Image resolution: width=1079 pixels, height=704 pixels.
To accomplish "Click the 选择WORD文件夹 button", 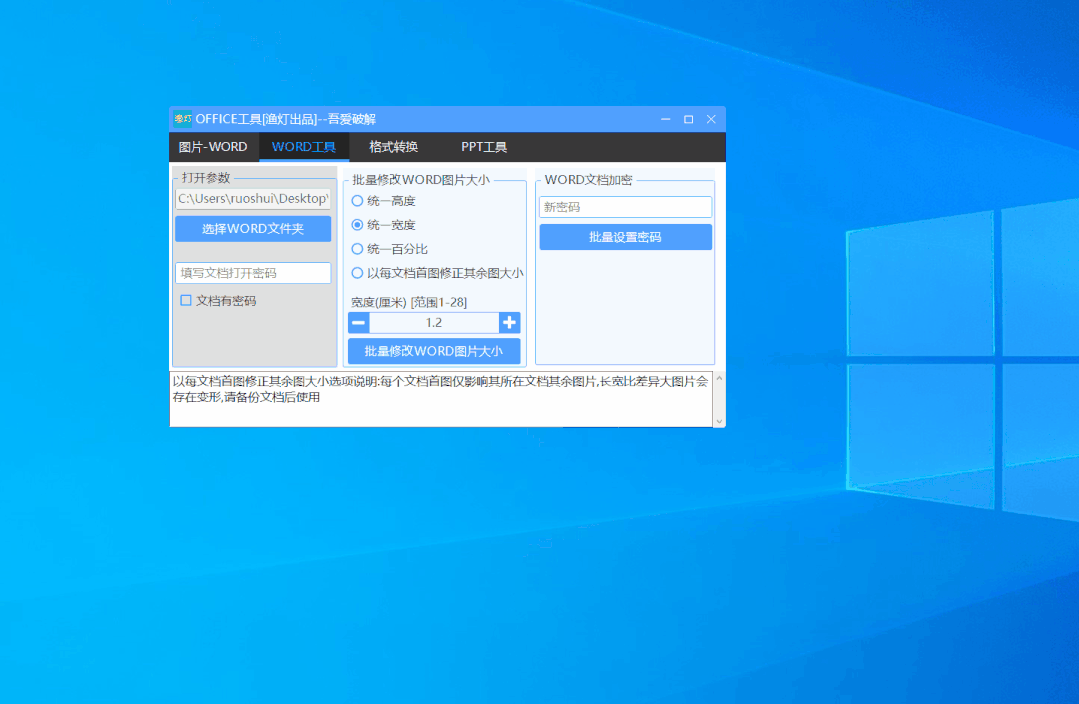I will coord(253,229).
